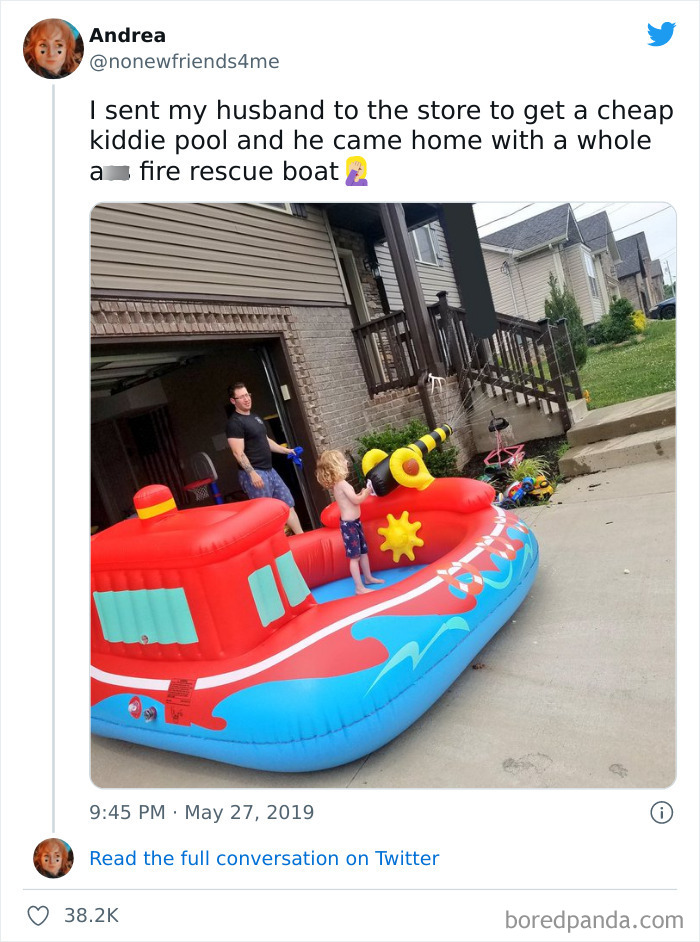The height and width of the screenshot is (942, 700).
Task: Click the heart like icon
Action: (38, 916)
